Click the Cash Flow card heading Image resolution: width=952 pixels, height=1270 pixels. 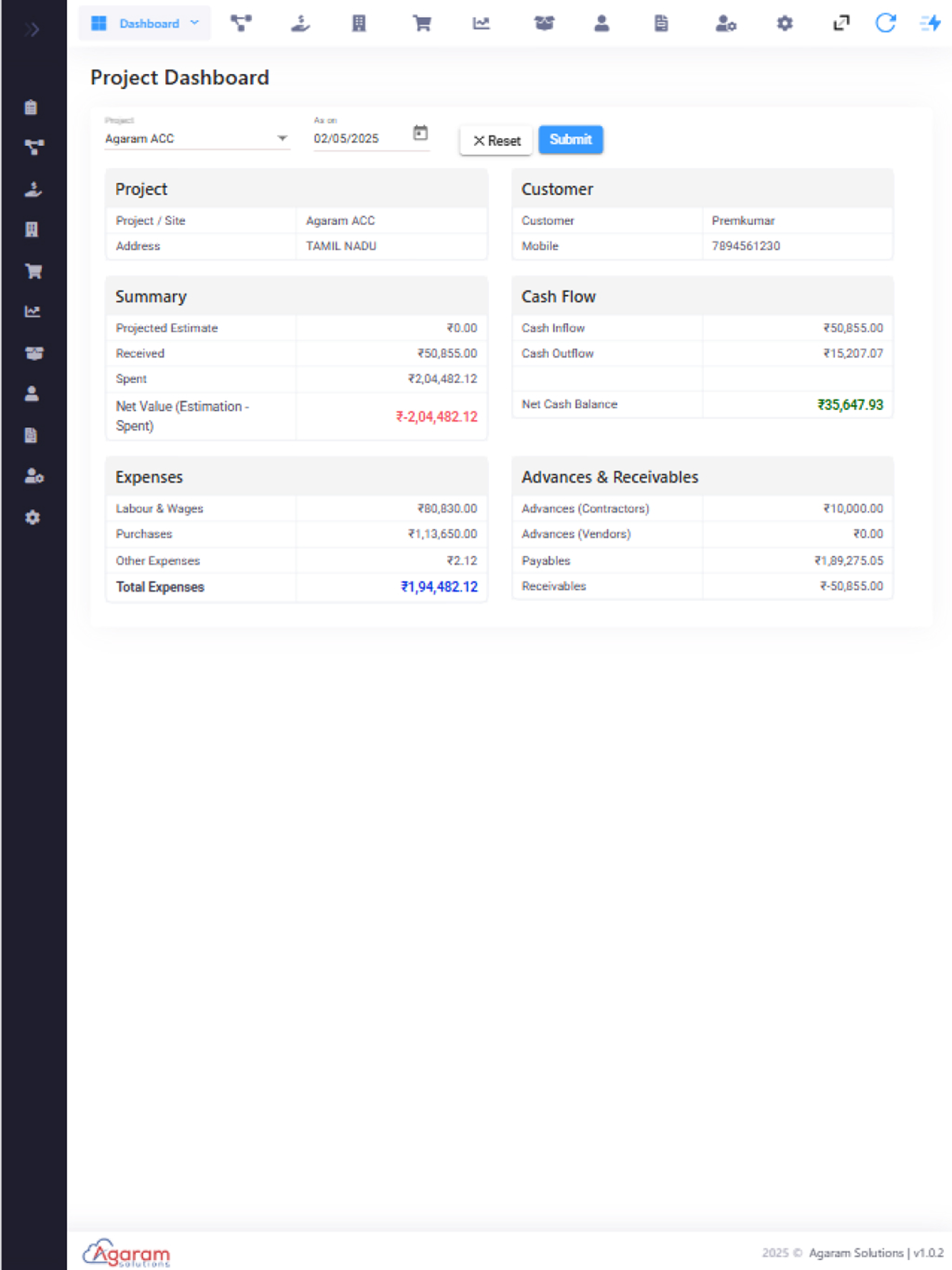pyautogui.click(x=559, y=297)
